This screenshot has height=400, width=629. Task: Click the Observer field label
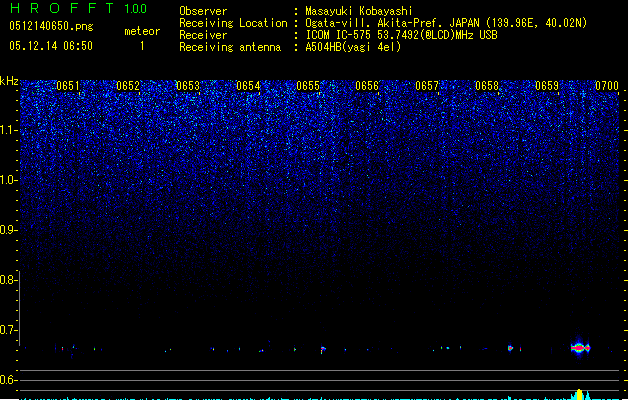pos(203,11)
